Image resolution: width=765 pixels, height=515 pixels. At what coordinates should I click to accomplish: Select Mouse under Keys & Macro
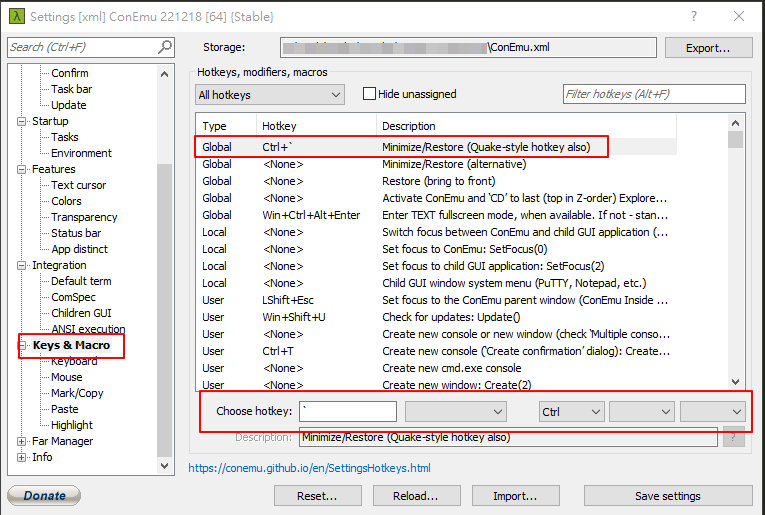click(x=66, y=377)
